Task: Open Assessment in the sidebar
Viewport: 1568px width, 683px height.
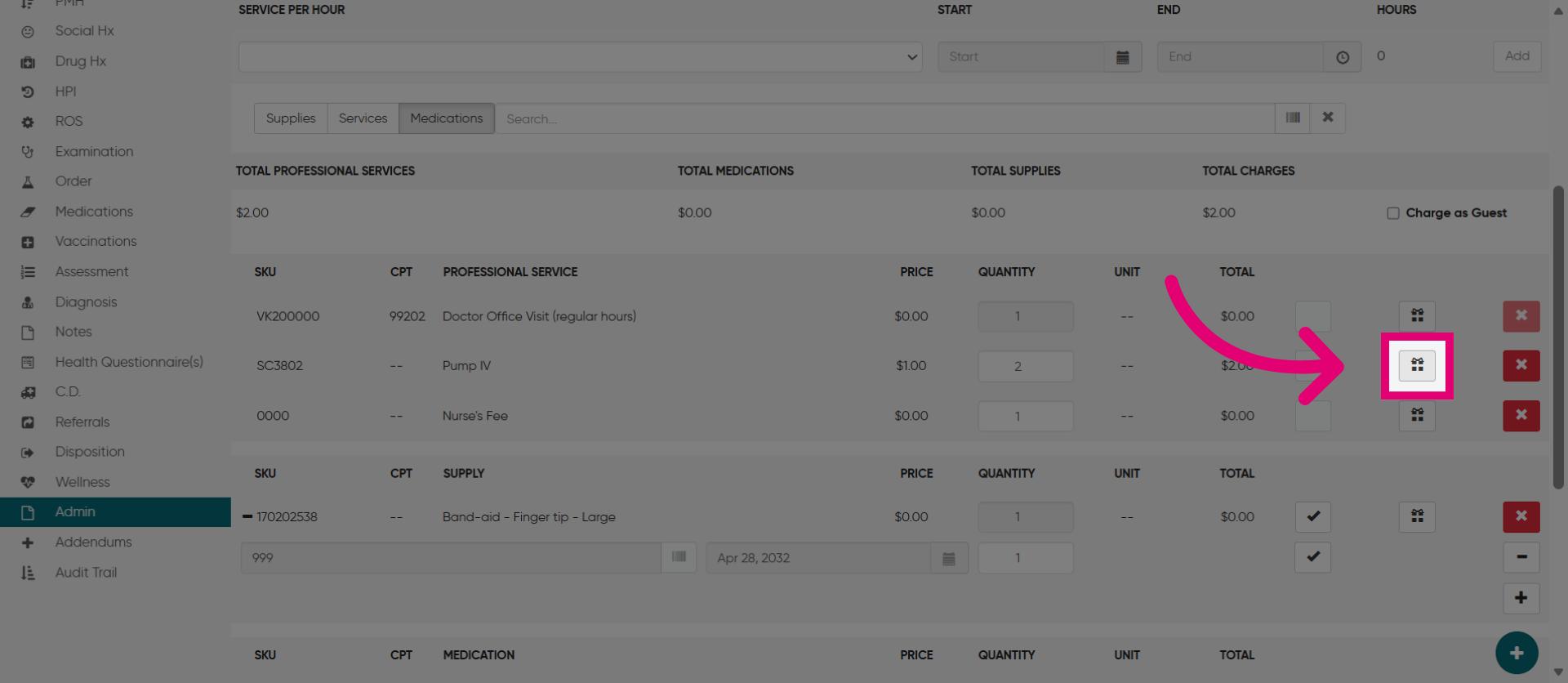Action: (x=91, y=271)
